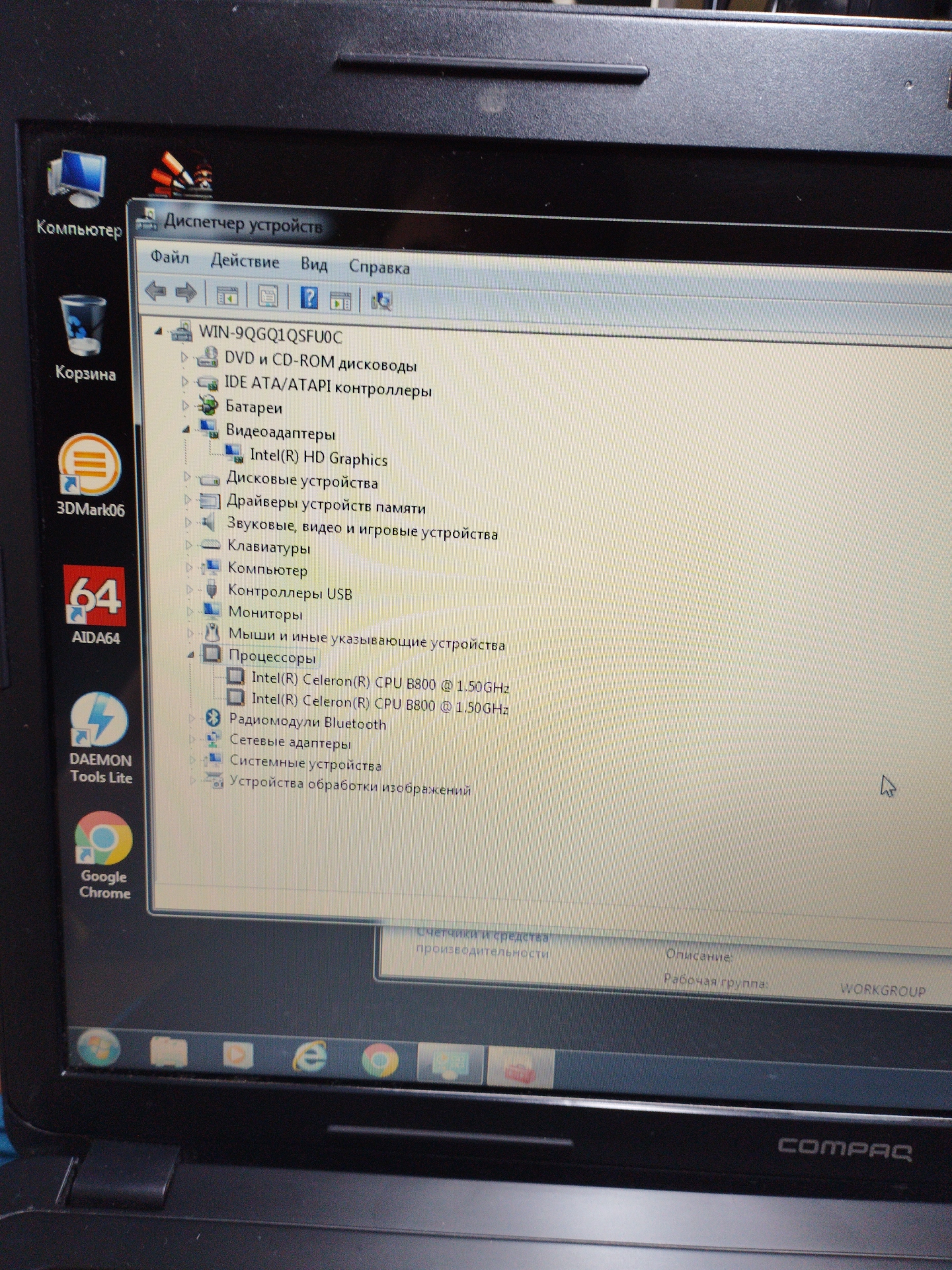Select the Клавиатуры category

(x=268, y=547)
